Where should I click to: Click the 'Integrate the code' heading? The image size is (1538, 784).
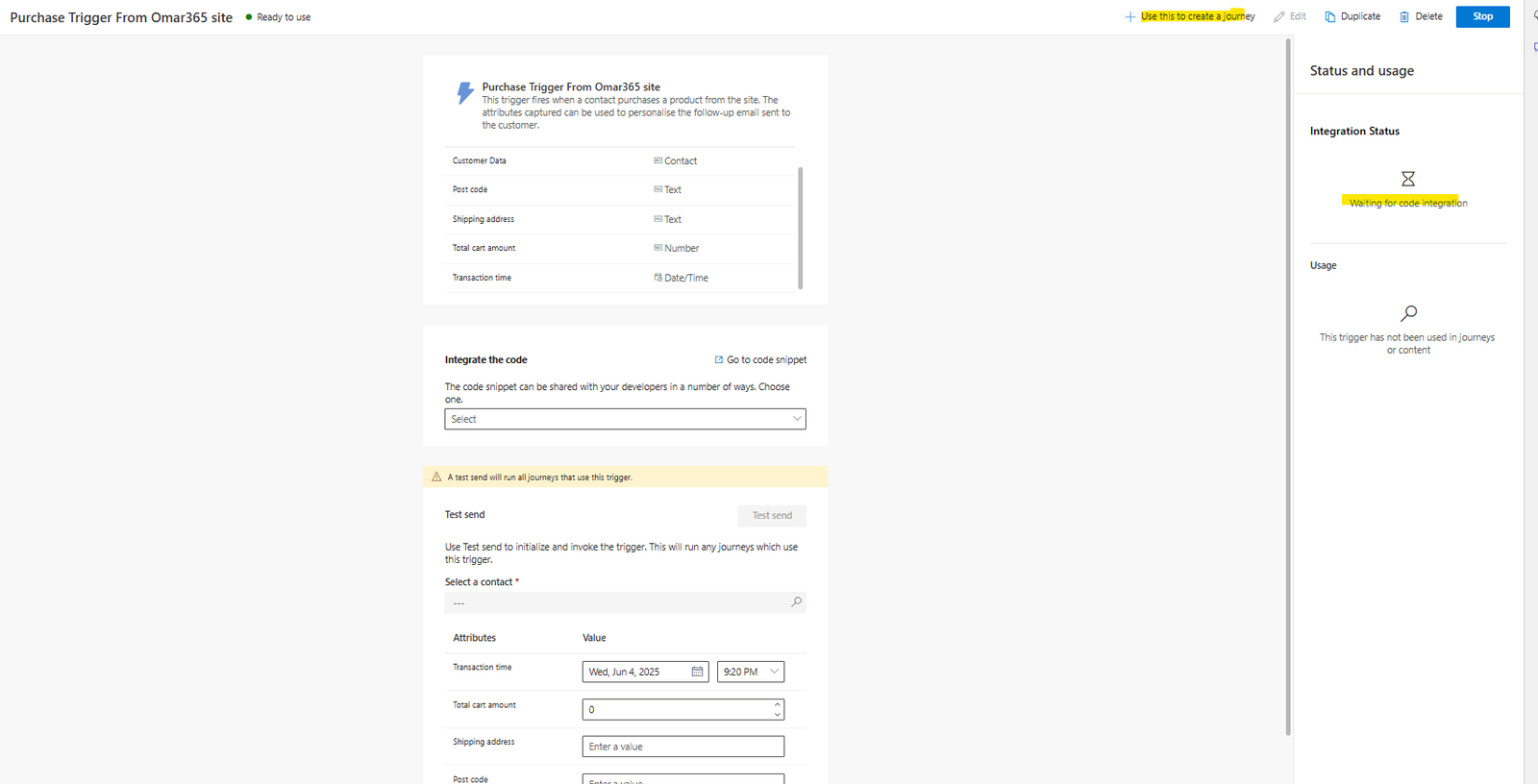(485, 359)
